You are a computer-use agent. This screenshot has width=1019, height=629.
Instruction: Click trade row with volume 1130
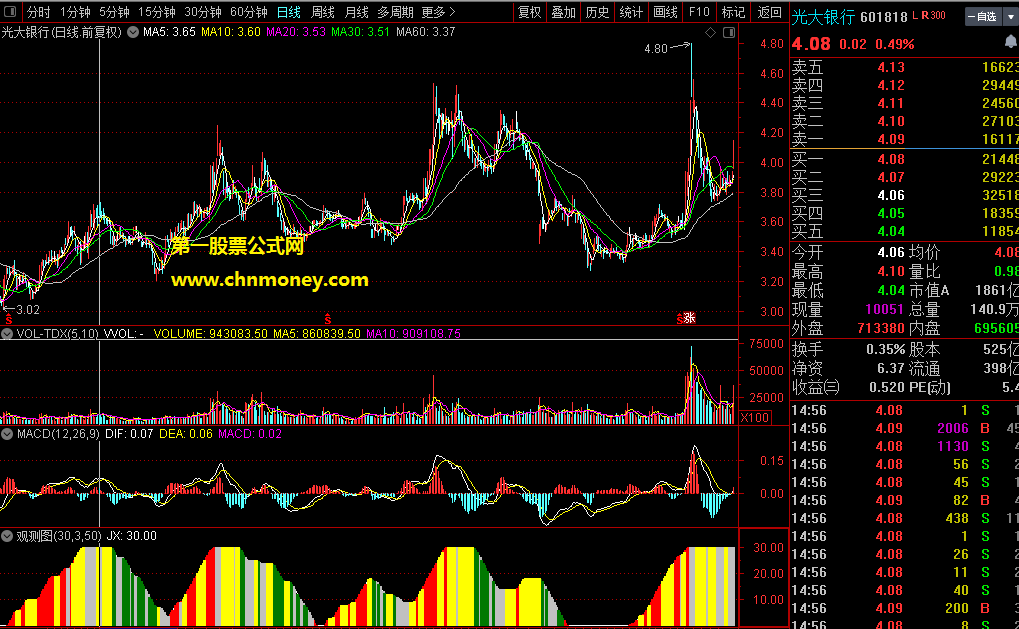[x=905, y=446]
